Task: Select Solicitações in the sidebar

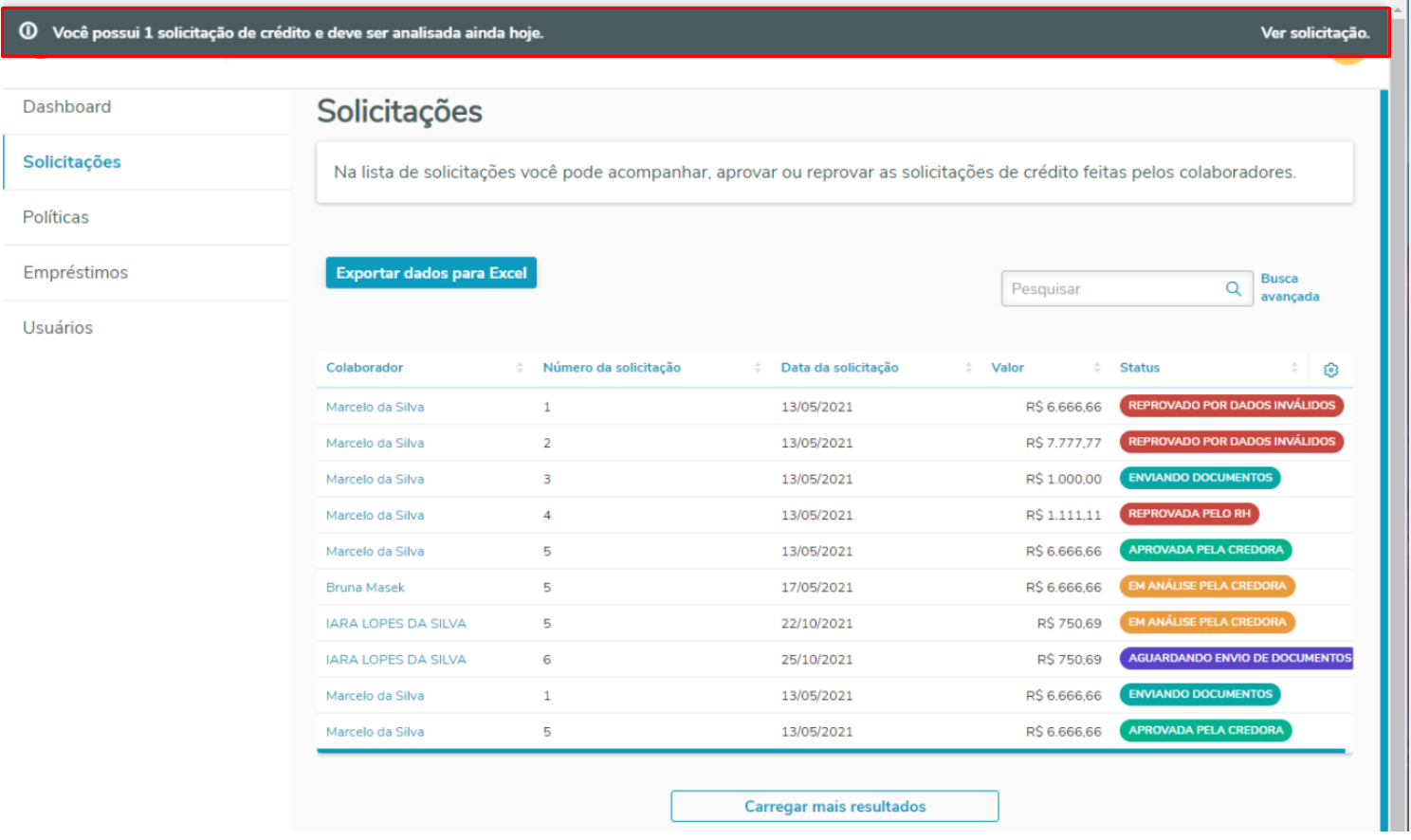Action: pos(72,162)
